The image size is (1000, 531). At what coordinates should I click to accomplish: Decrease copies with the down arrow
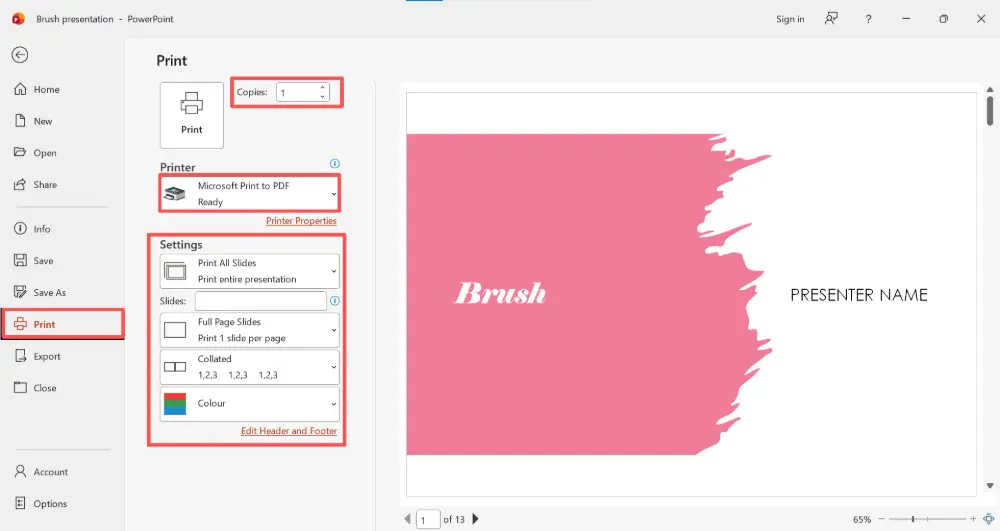pyautogui.click(x=323, y=97)
